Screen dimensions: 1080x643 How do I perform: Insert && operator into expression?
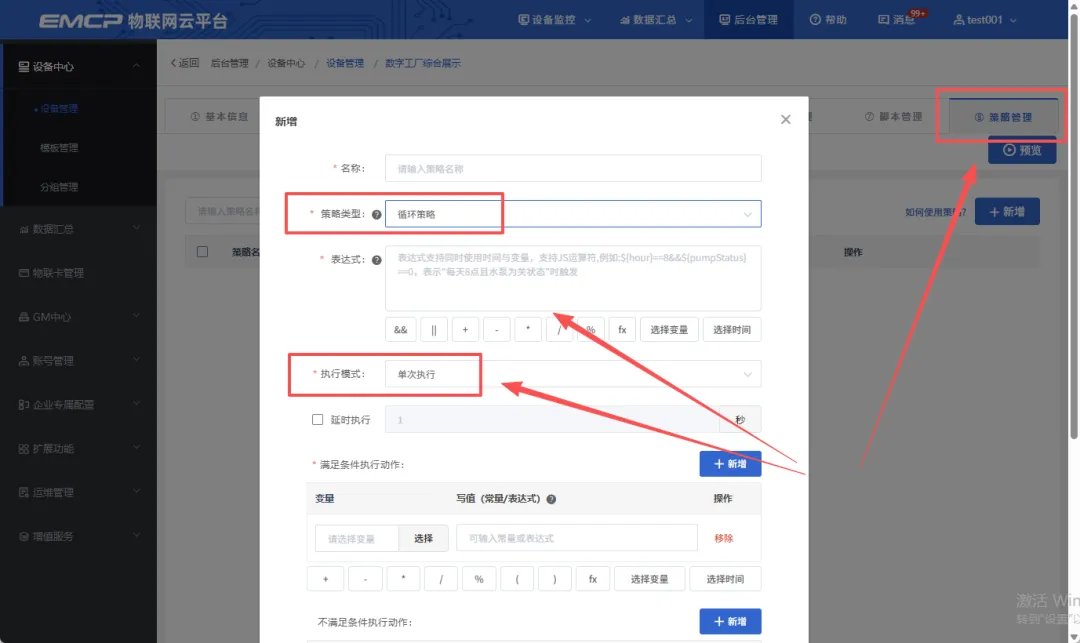coord(400,330)
